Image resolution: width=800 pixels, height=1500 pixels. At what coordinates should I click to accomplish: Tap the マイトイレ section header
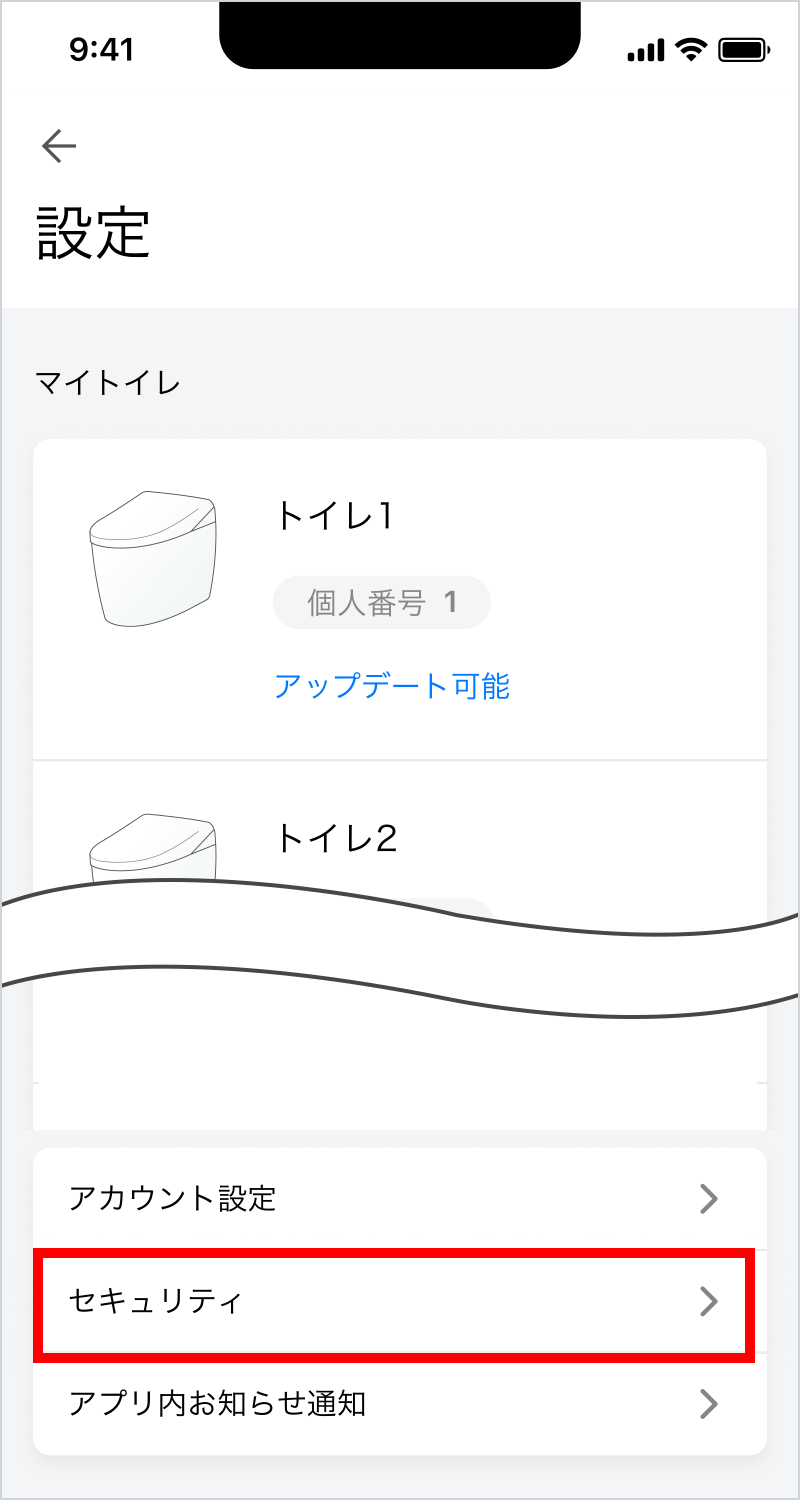tap(108, 383)
